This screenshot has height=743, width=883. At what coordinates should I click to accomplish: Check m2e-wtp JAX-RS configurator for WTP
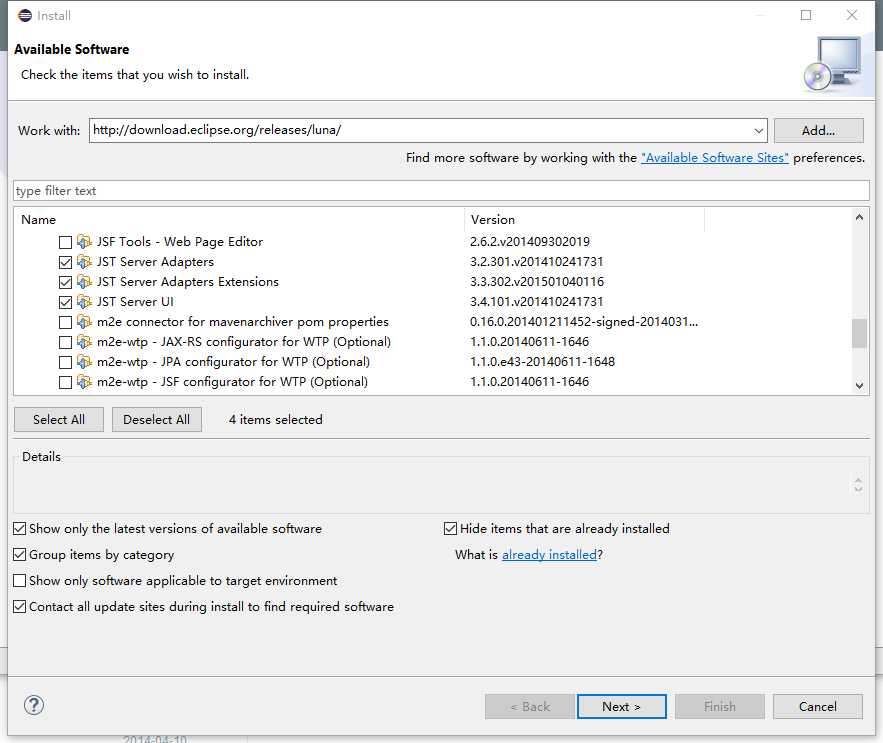coord(65,342)
